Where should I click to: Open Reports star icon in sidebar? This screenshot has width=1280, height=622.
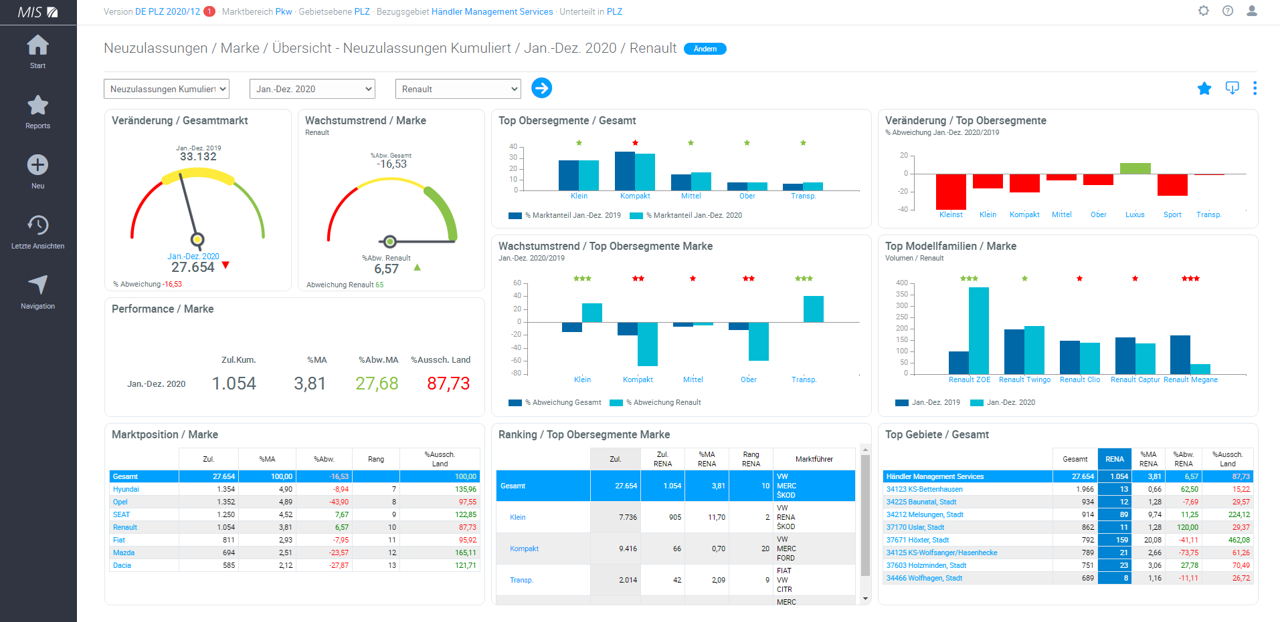coord(38,105)
